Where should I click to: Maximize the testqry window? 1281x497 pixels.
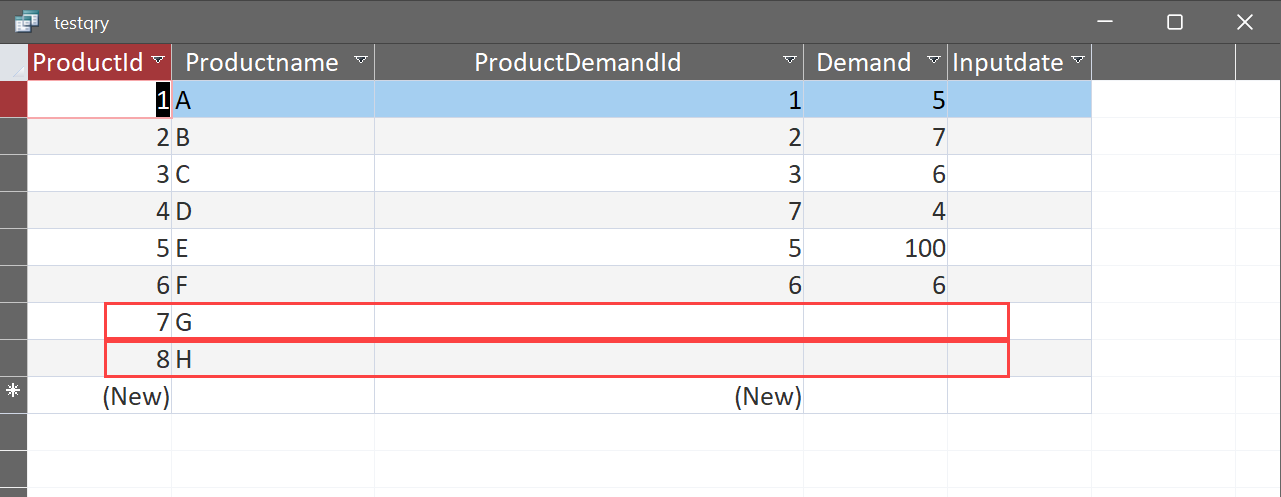click(x=1175, y=22)
